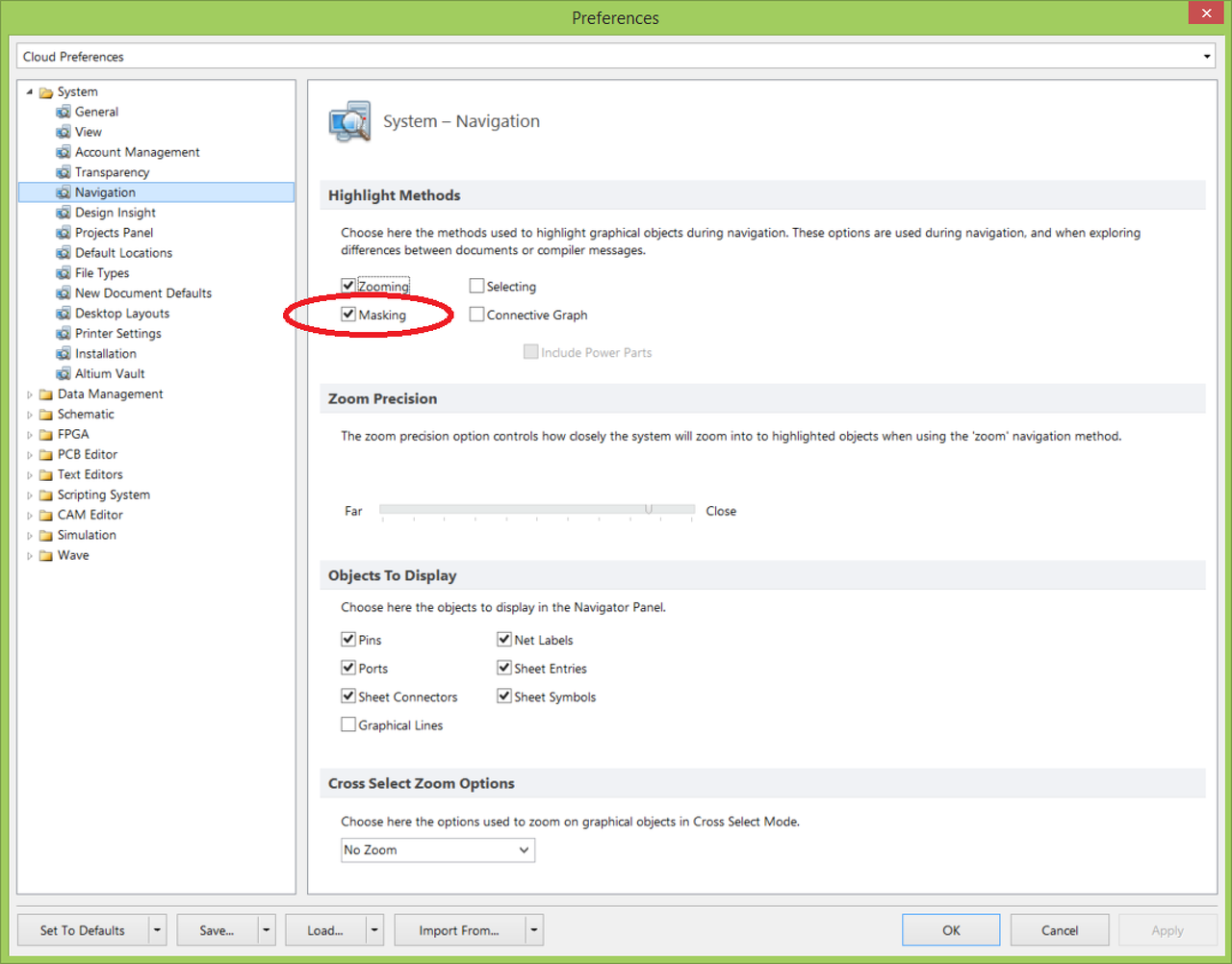
Task: Go to the Design Insight page
Action: pyautogui.click(x=115, y=213)
